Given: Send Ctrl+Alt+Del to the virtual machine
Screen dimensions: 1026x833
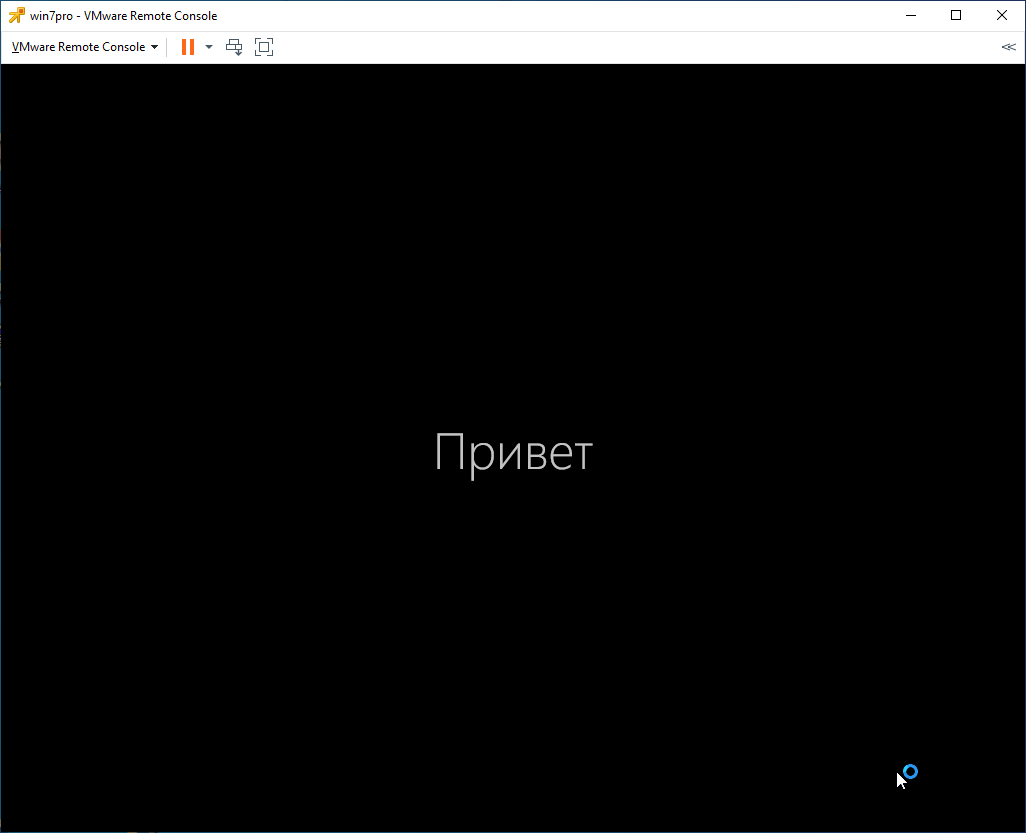Looking at the screenshot, I should 234,47.
